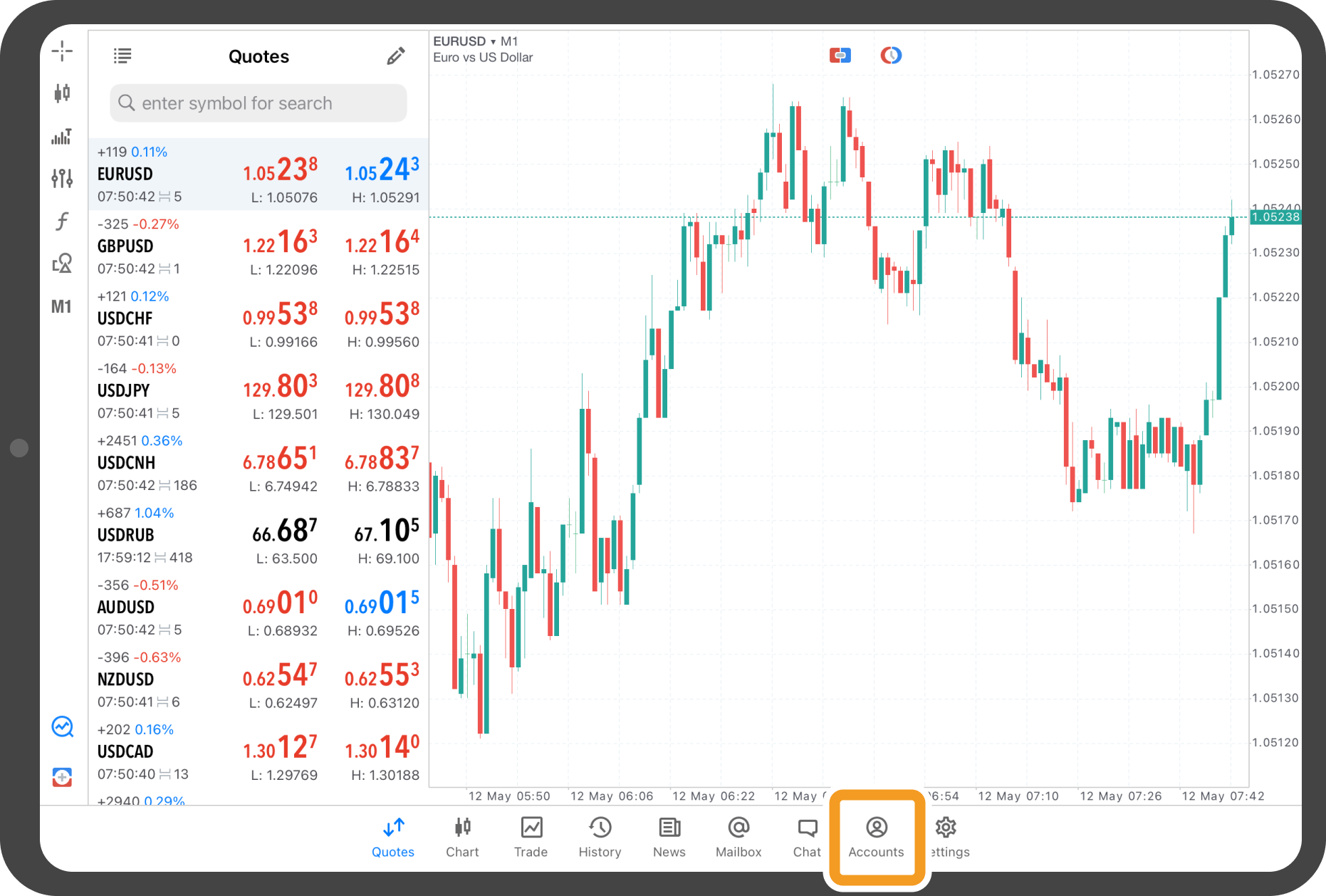Image resolution: width=1326 pixels, height=896 pixels.
Task: Select the GBPUSD quote row
Action: click(x=259, y=246)
